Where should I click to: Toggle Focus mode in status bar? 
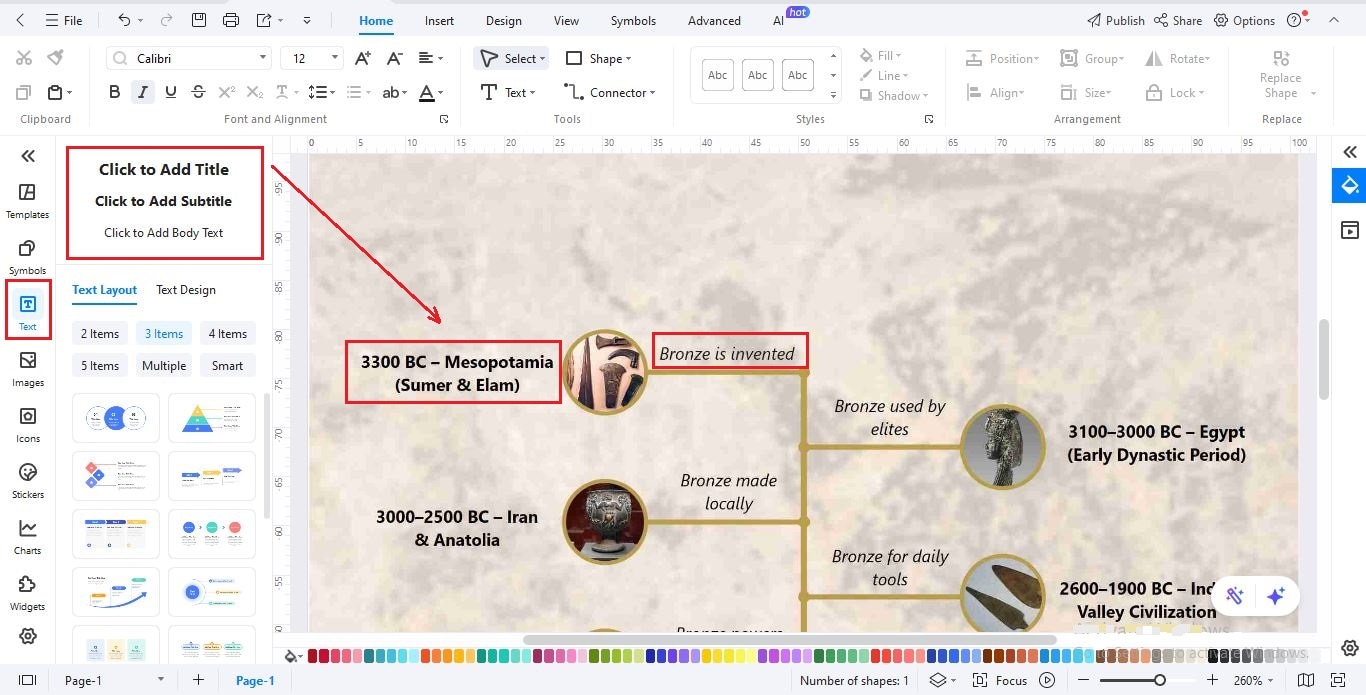pyautogui.click(x=1001, y=680)
